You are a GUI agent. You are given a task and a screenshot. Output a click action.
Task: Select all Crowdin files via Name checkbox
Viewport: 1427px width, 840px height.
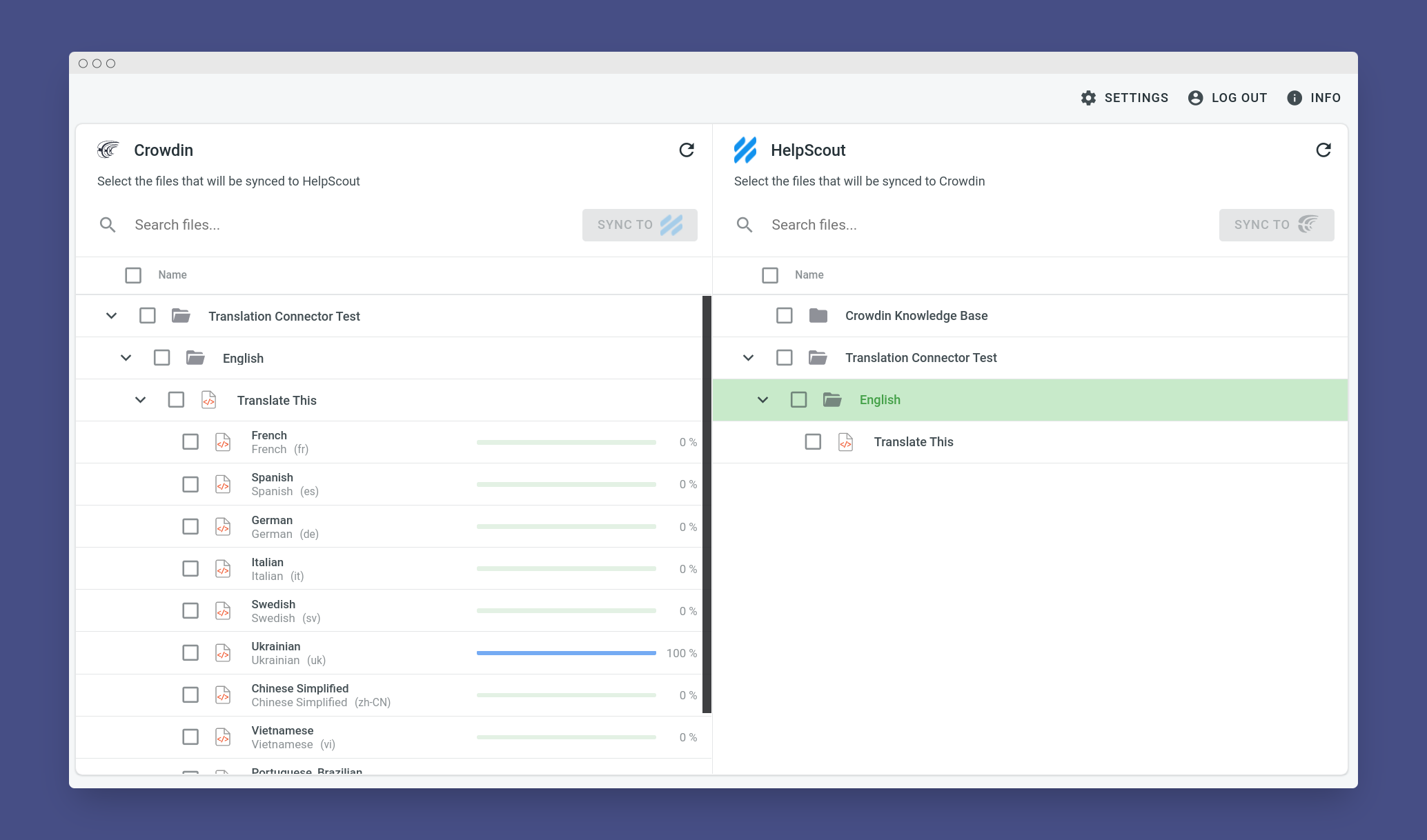(133, 275)
